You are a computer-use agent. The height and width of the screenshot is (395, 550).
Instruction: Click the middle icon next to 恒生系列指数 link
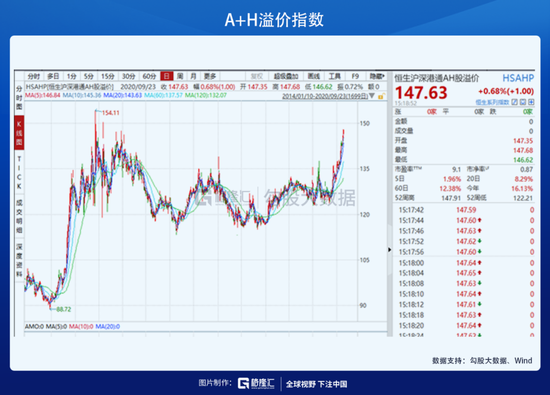tap(523, 102)
